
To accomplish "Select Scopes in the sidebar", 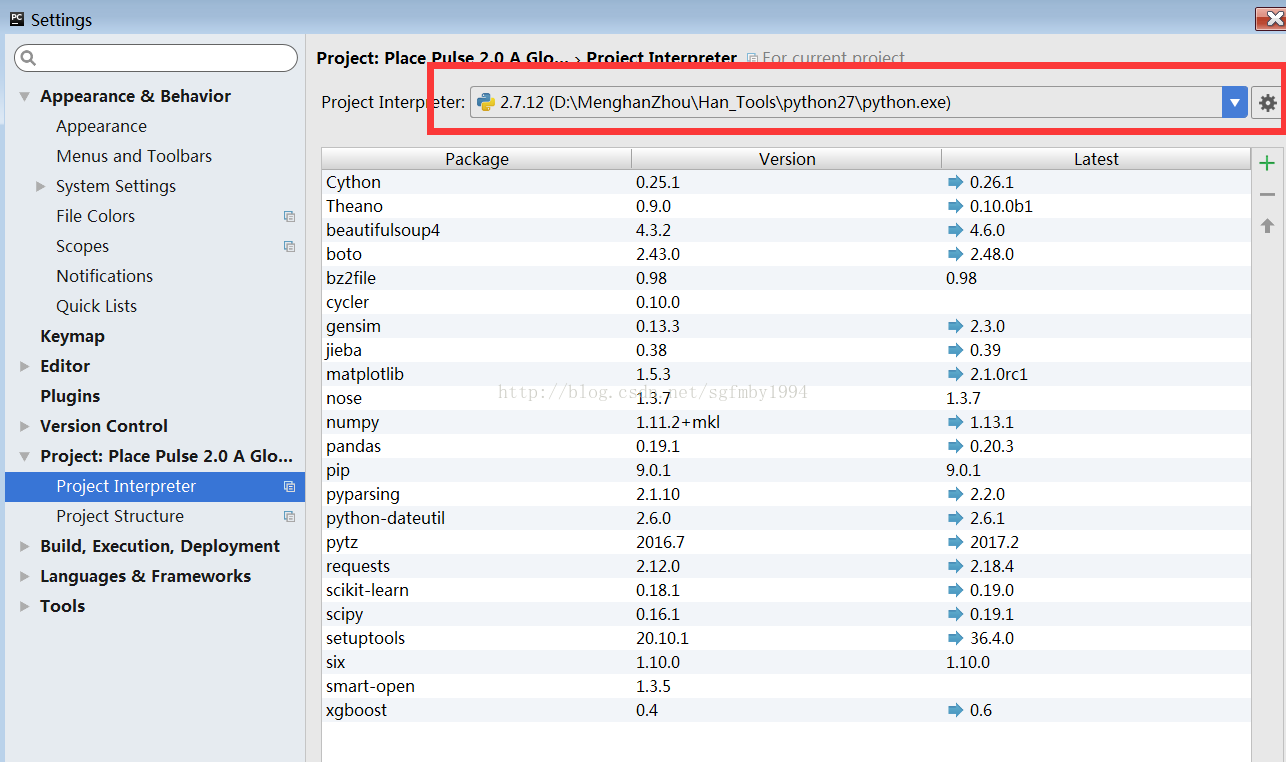I will [x=82, y=246].
